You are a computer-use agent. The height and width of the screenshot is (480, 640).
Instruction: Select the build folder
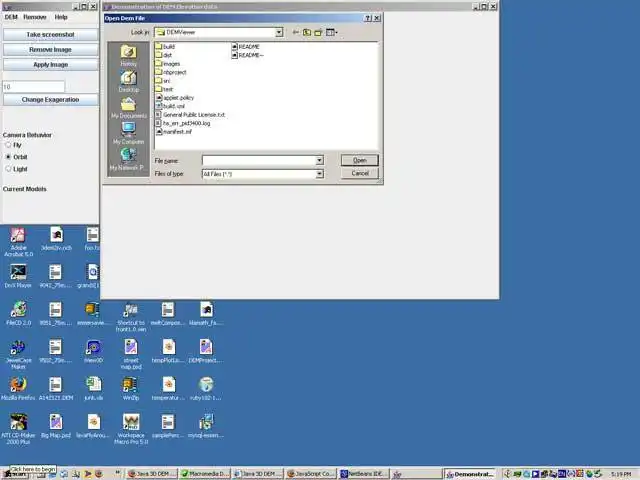(165, 47)
